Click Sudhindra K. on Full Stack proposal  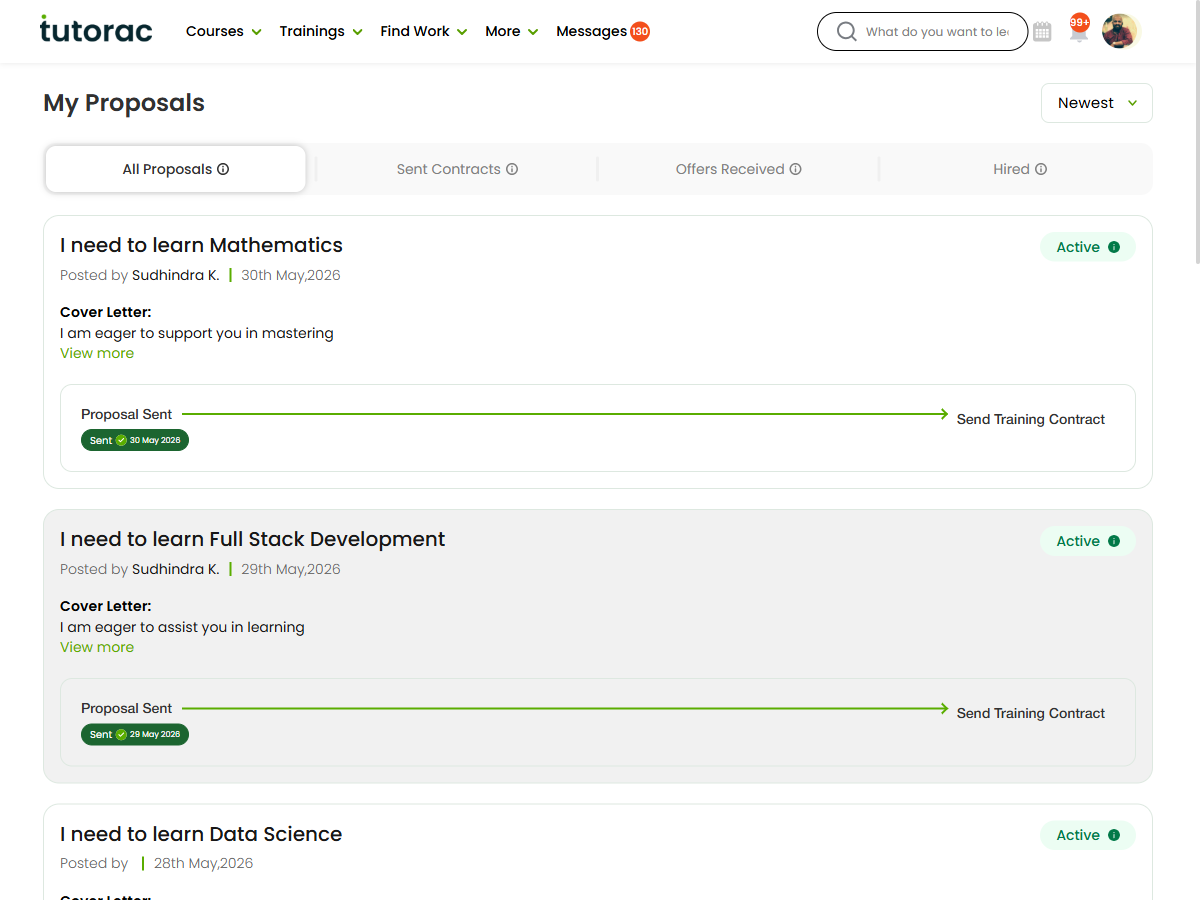coord(176,569)
